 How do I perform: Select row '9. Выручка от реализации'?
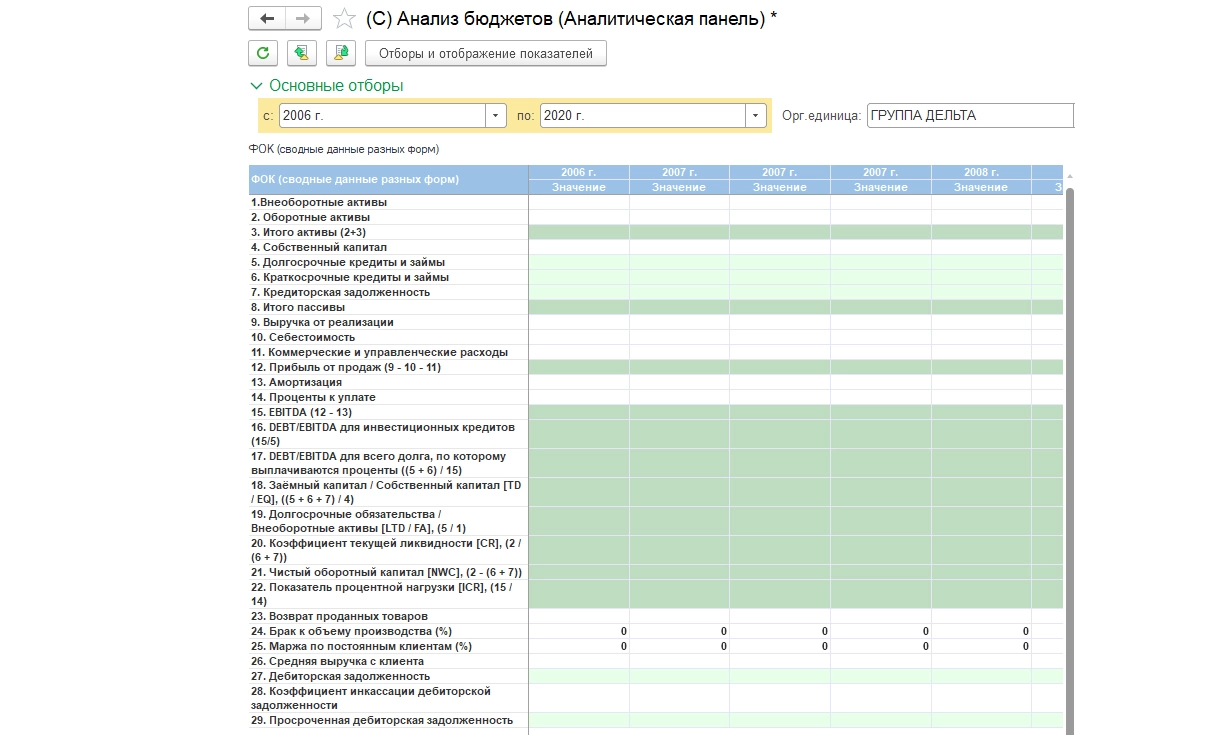pyautogui.click(x=322, y=322)
